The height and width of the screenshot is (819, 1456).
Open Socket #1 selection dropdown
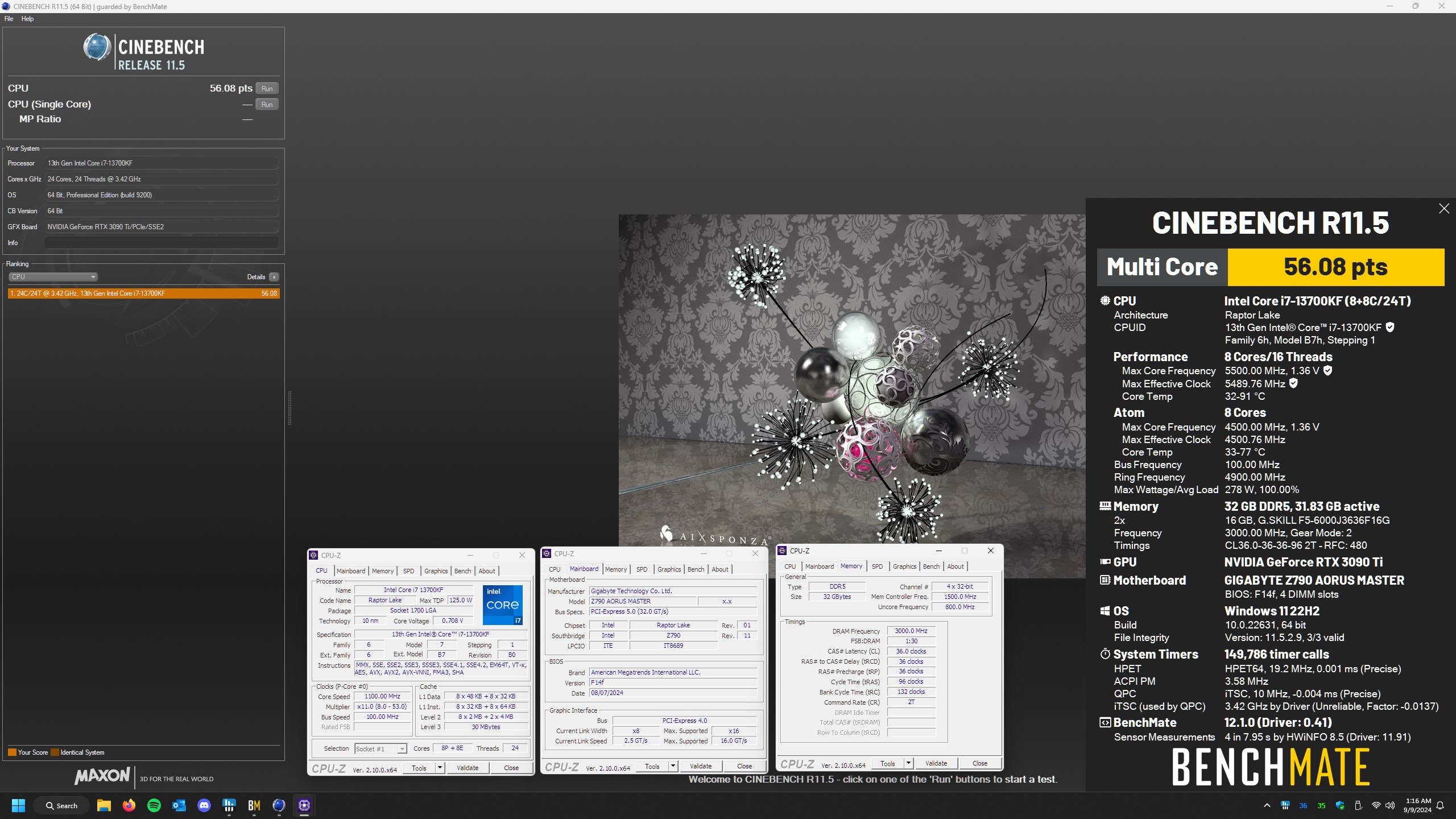click(x=380, y=749)
